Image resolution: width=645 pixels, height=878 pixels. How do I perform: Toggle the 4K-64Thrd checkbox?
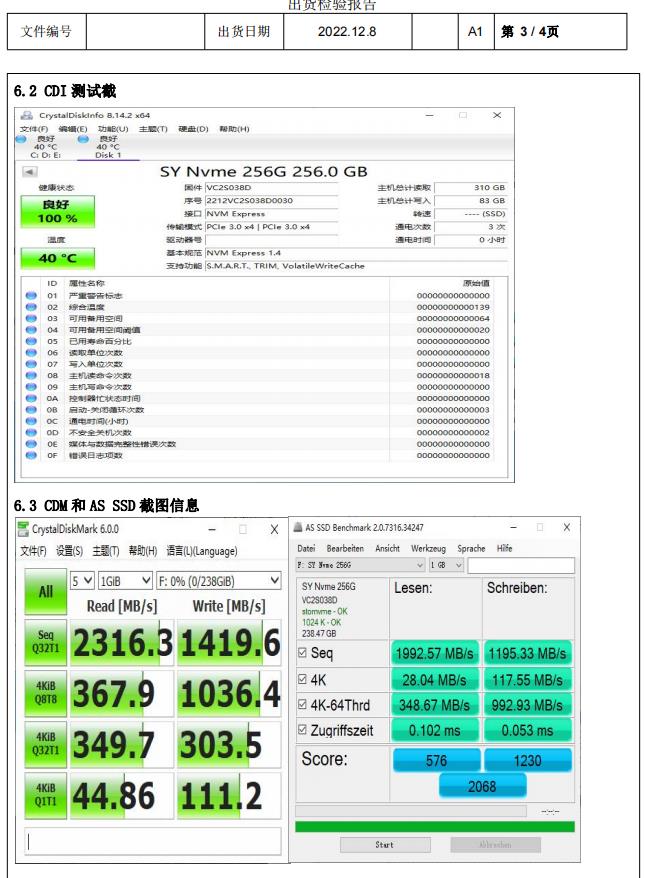pos(302,704)
